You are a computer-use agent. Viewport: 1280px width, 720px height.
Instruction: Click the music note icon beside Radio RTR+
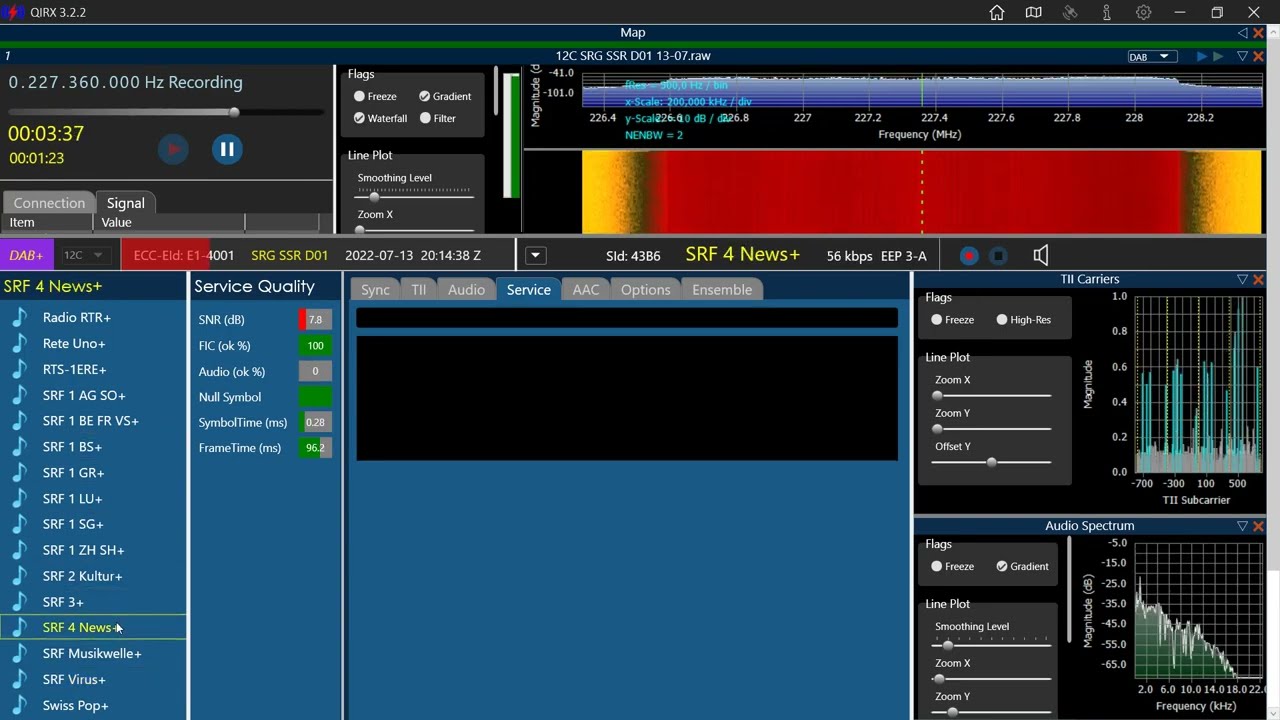coord(19,317)
